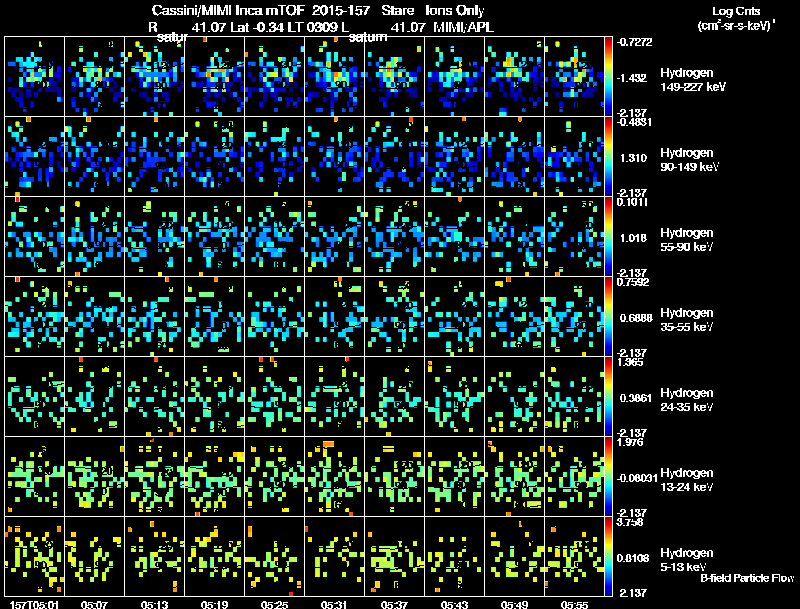
Task: Click the 'B-field Particle Flow' caption
Action: (747, 578)
